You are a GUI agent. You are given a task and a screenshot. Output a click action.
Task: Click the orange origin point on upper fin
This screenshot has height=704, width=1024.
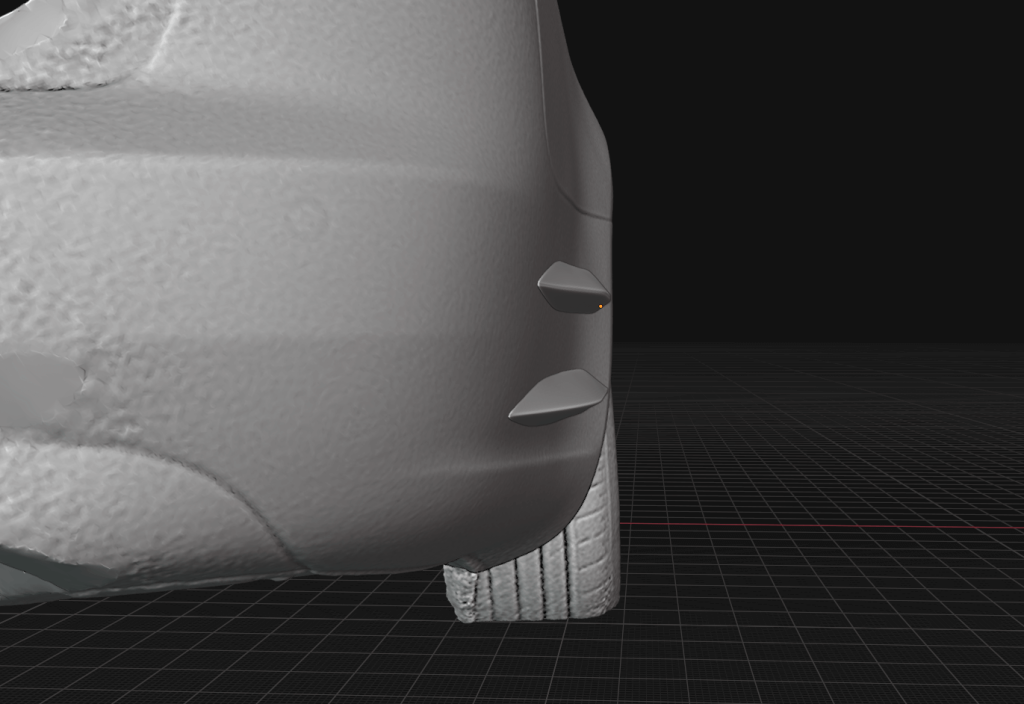click(600, 305)
